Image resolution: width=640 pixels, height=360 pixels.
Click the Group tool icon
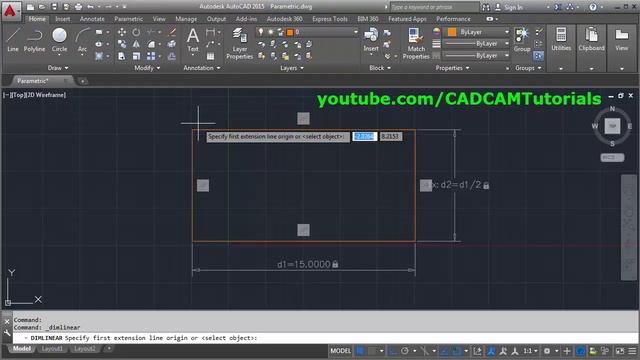coord(522,40)
